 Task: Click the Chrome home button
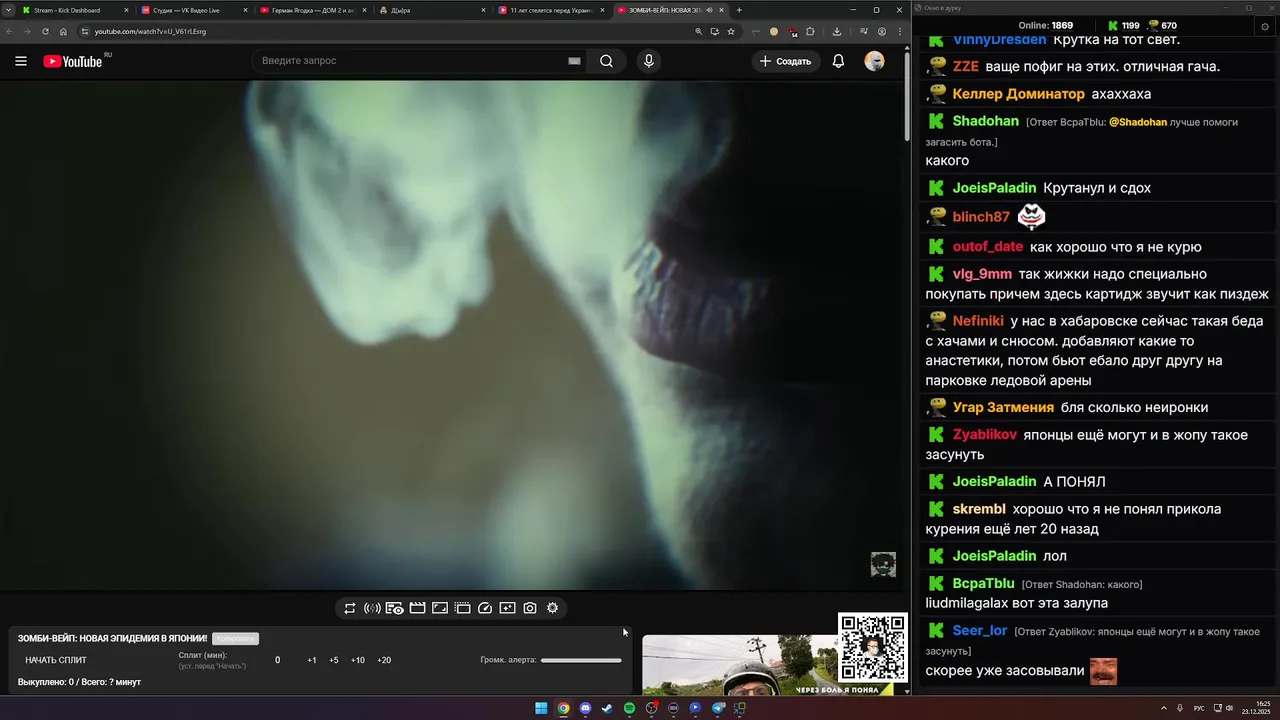tap(63, 31)
